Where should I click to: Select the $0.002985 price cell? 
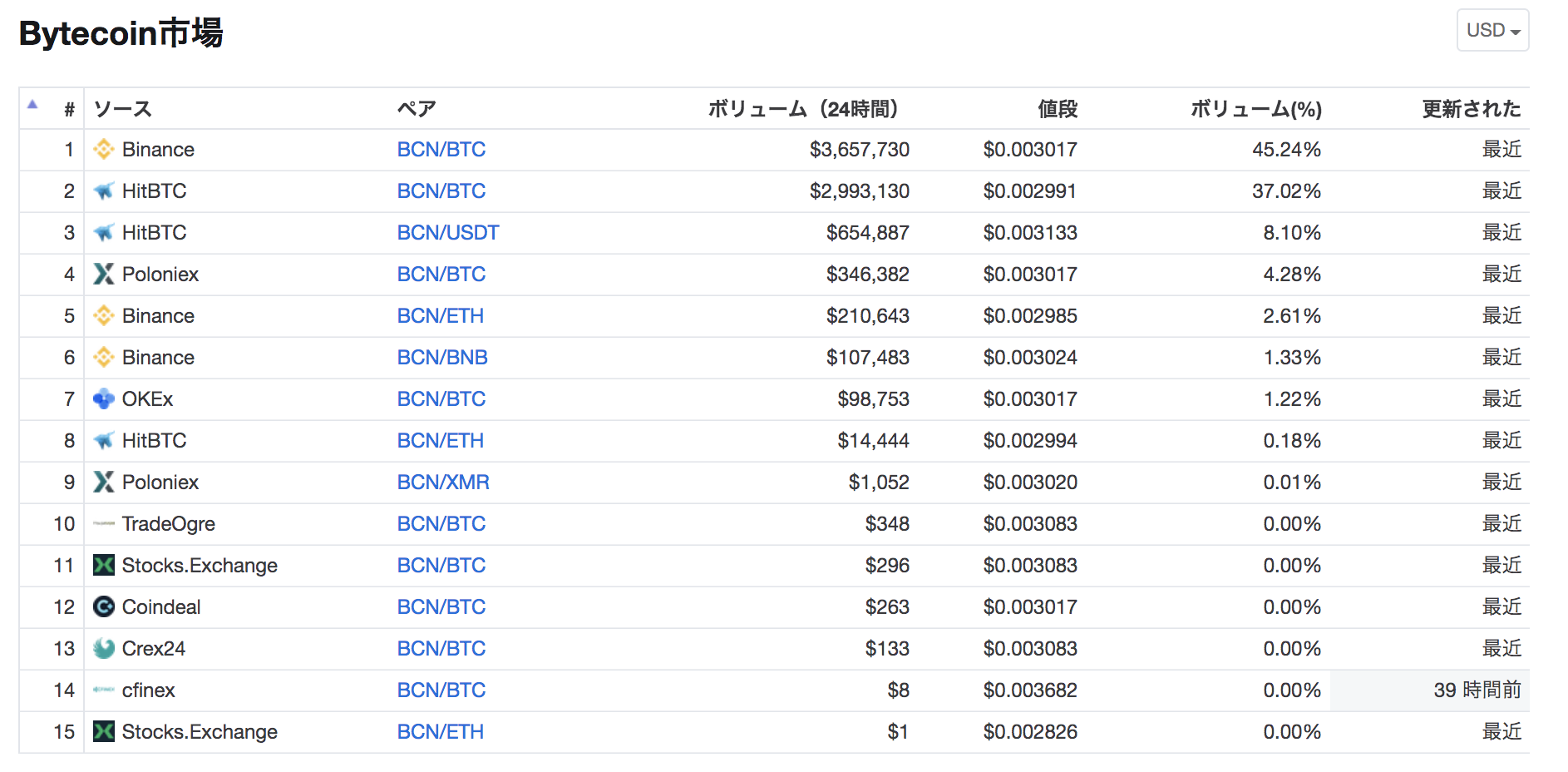[1030, 316]
